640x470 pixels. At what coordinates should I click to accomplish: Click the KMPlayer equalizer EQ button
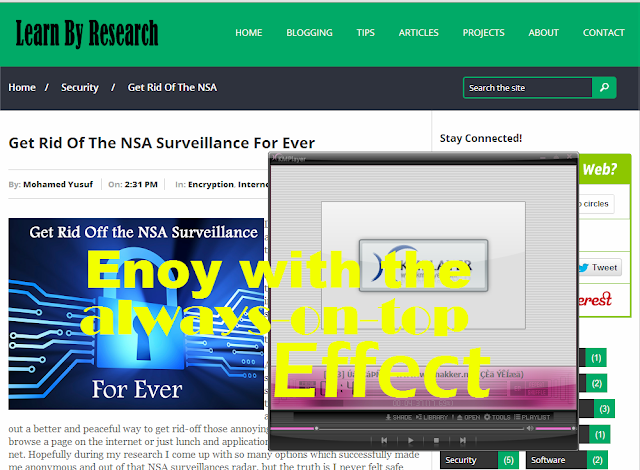tap(518, 388)
